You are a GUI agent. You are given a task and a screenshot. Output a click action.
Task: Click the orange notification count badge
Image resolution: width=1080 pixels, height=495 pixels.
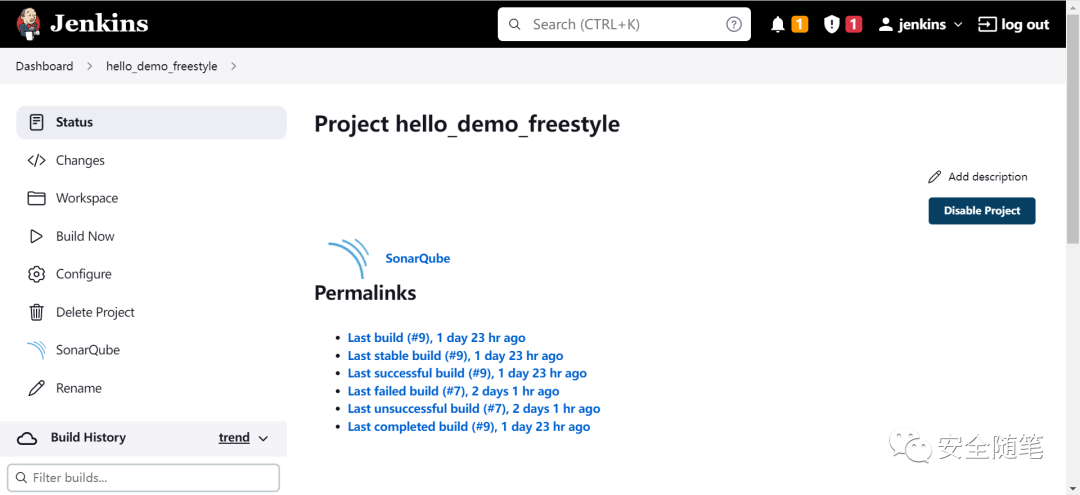[x=800, y=25]
